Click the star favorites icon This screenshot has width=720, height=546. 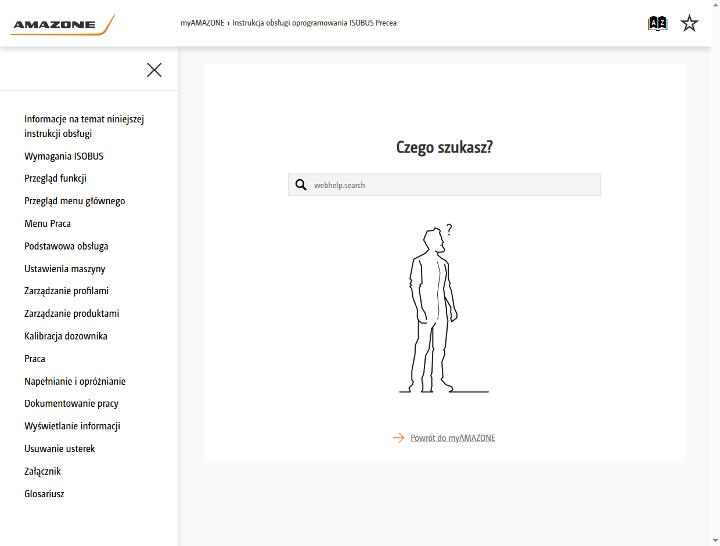[x=689, y=23]
